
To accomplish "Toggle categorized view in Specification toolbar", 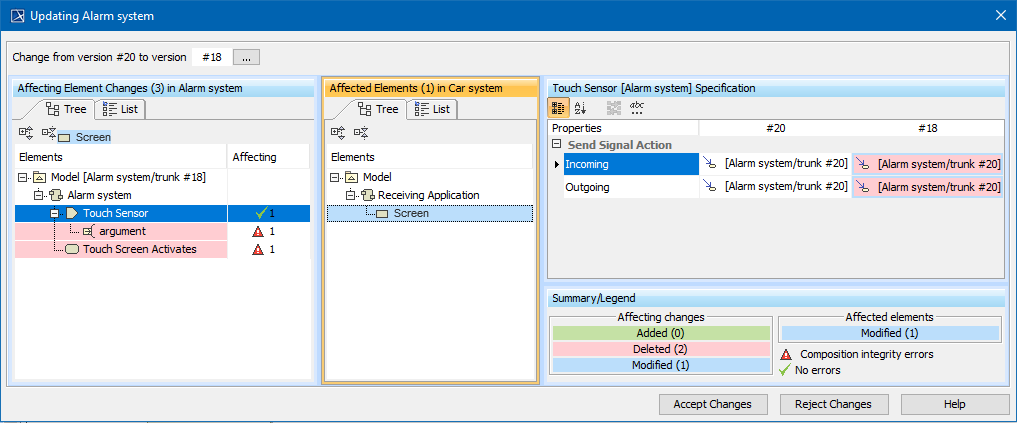I will (559, 107).
